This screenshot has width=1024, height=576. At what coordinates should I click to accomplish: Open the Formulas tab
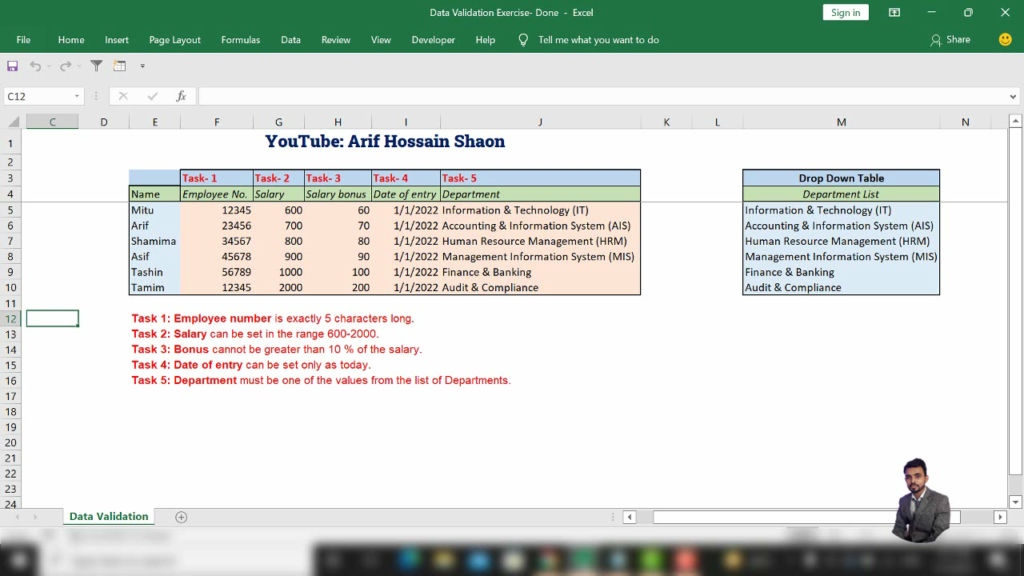240,40
